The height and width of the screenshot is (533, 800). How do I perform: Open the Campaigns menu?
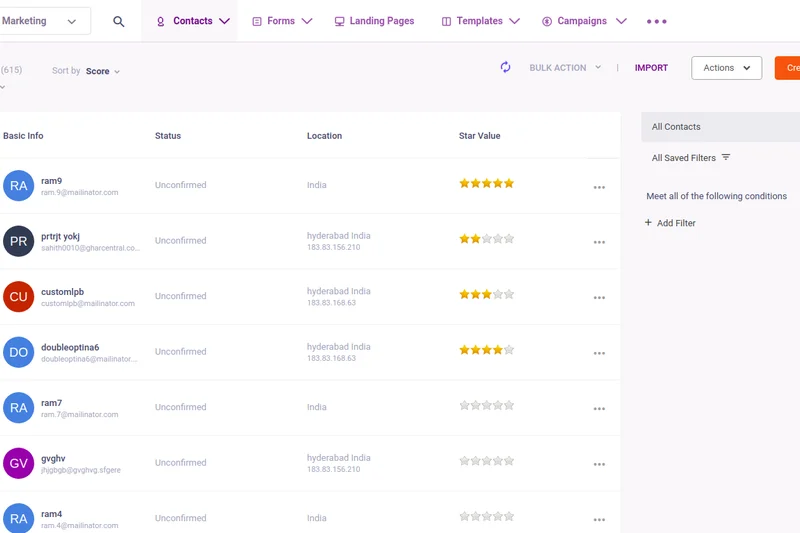[x=584, y=21]
